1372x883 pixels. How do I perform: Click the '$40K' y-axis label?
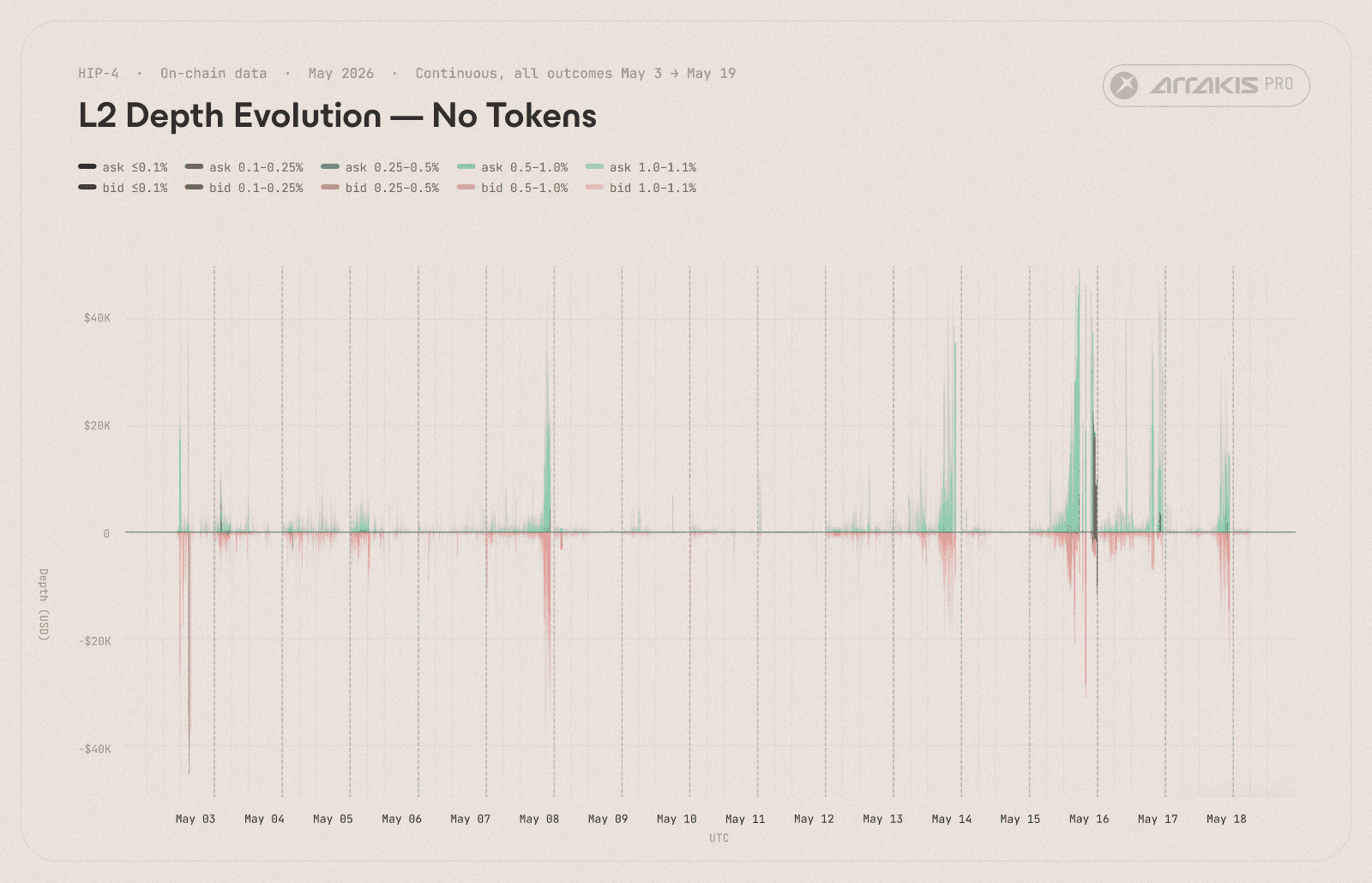(97, 318)
